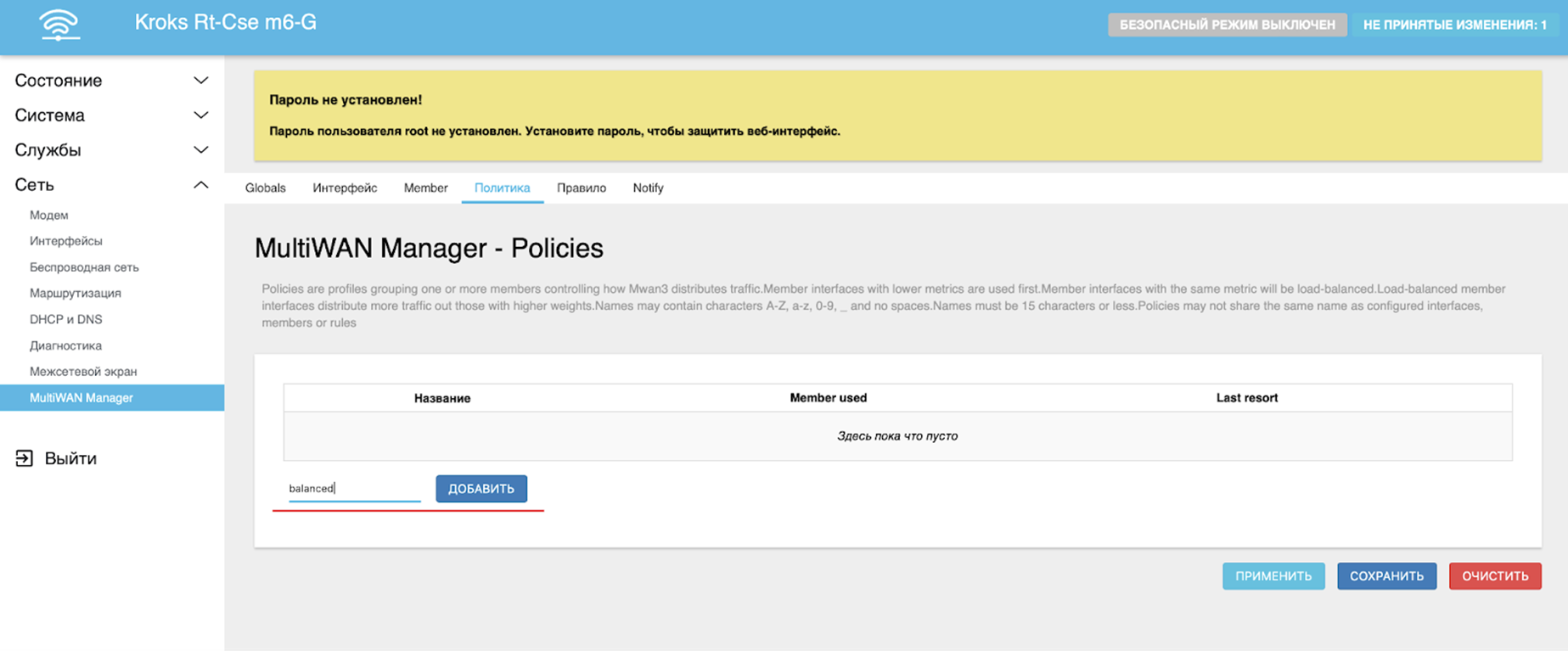
Task: Collapse the Сеть section chevron
Action: [200, 185]
